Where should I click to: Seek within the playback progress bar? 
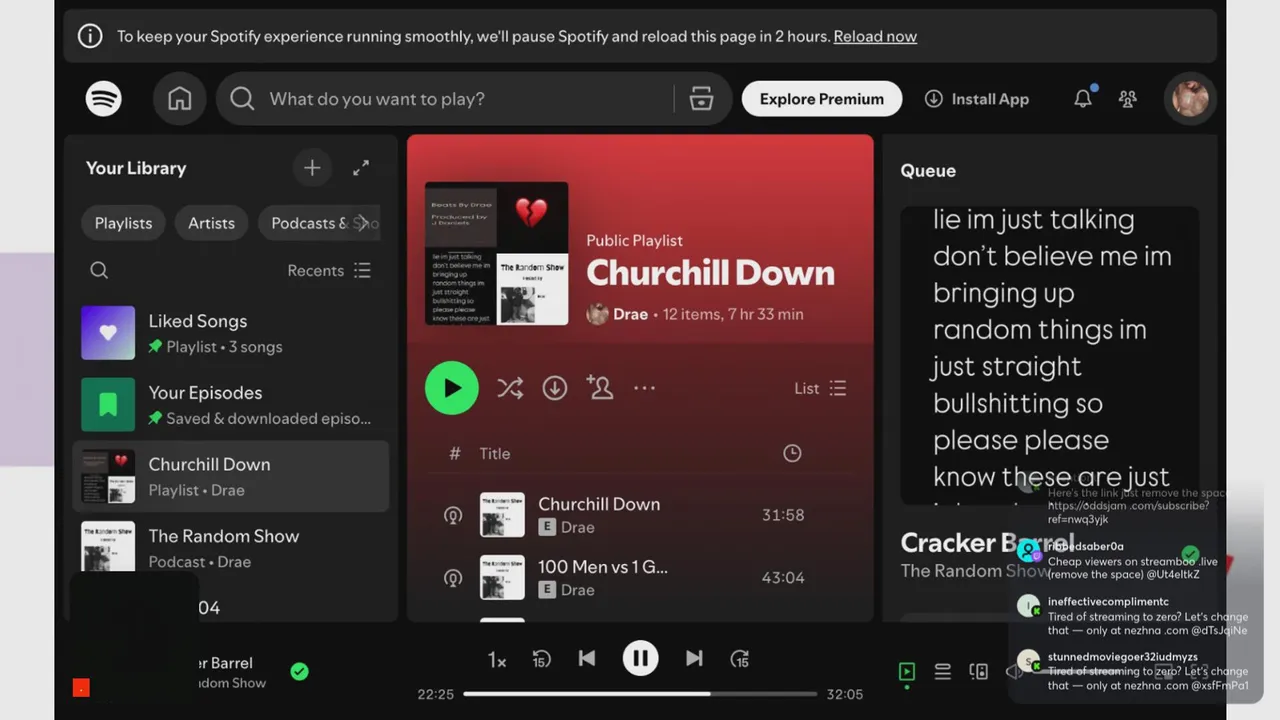pyautogui.click(x=640, y=694)
